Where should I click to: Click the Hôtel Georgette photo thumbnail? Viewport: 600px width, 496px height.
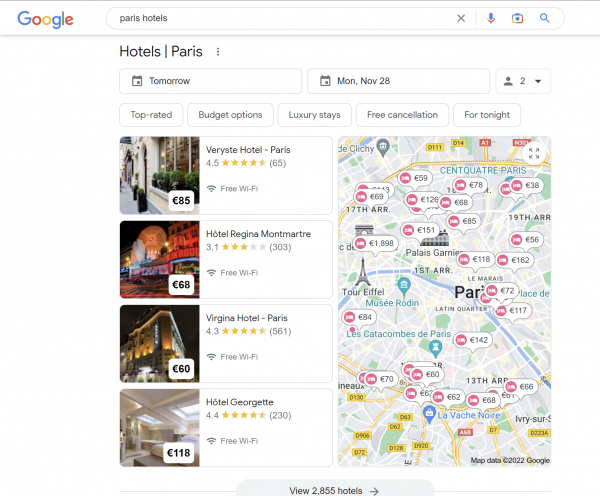(160, 428)
